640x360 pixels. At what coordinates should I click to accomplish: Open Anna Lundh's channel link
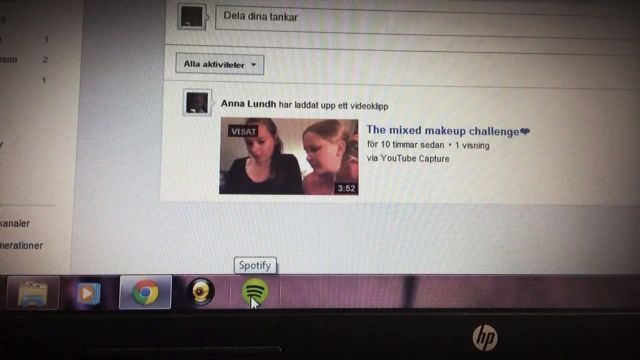pyautogui.click(x=248, y=104)
